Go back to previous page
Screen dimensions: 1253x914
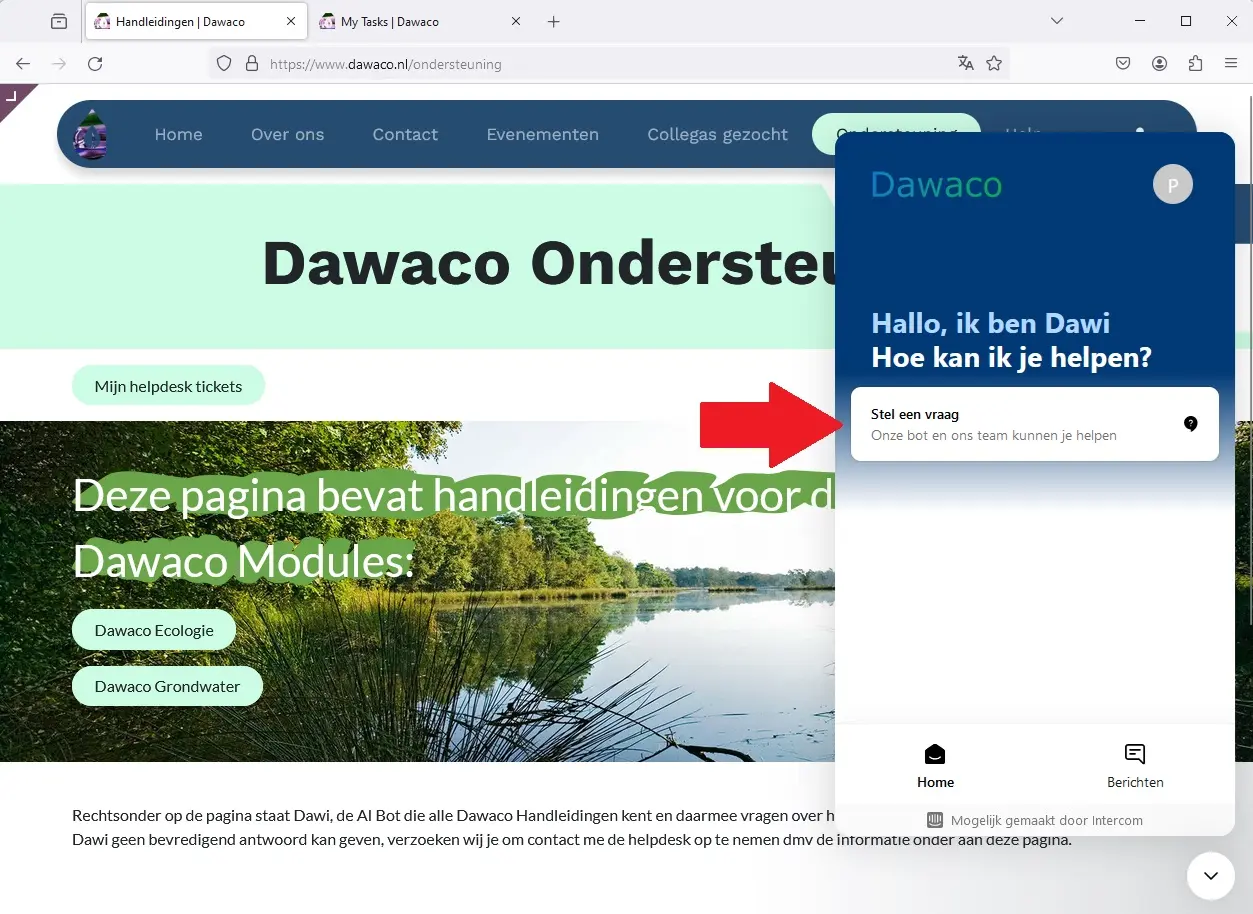click(x=23, y=64)
